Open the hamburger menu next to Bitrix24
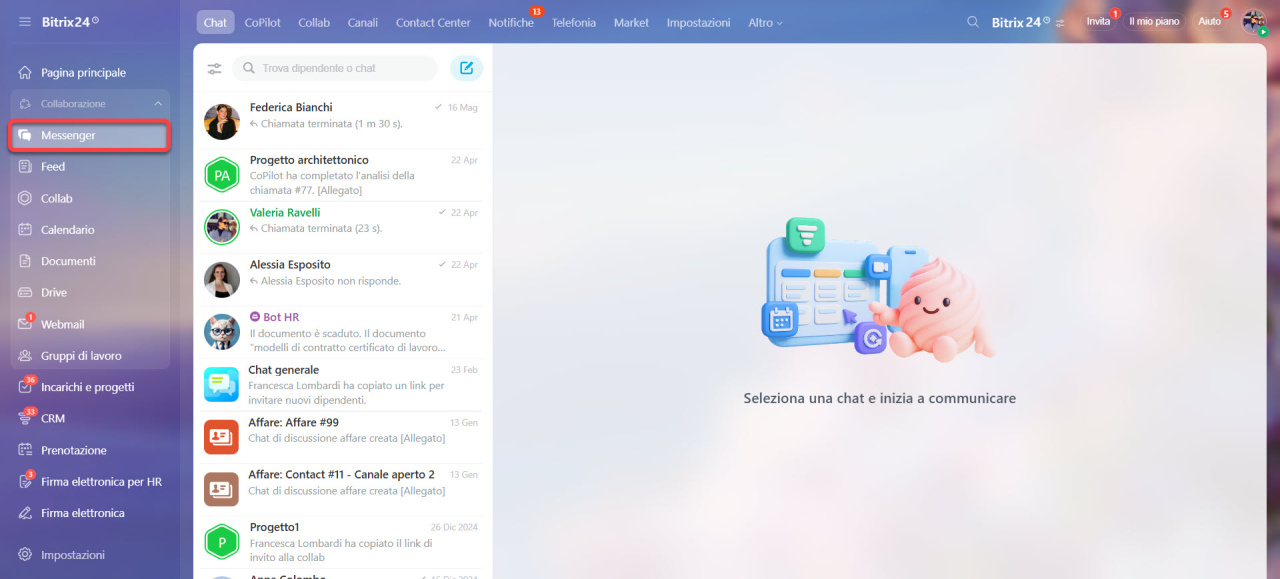Screen dimensions: 1280x579 (x=25, y=21)
